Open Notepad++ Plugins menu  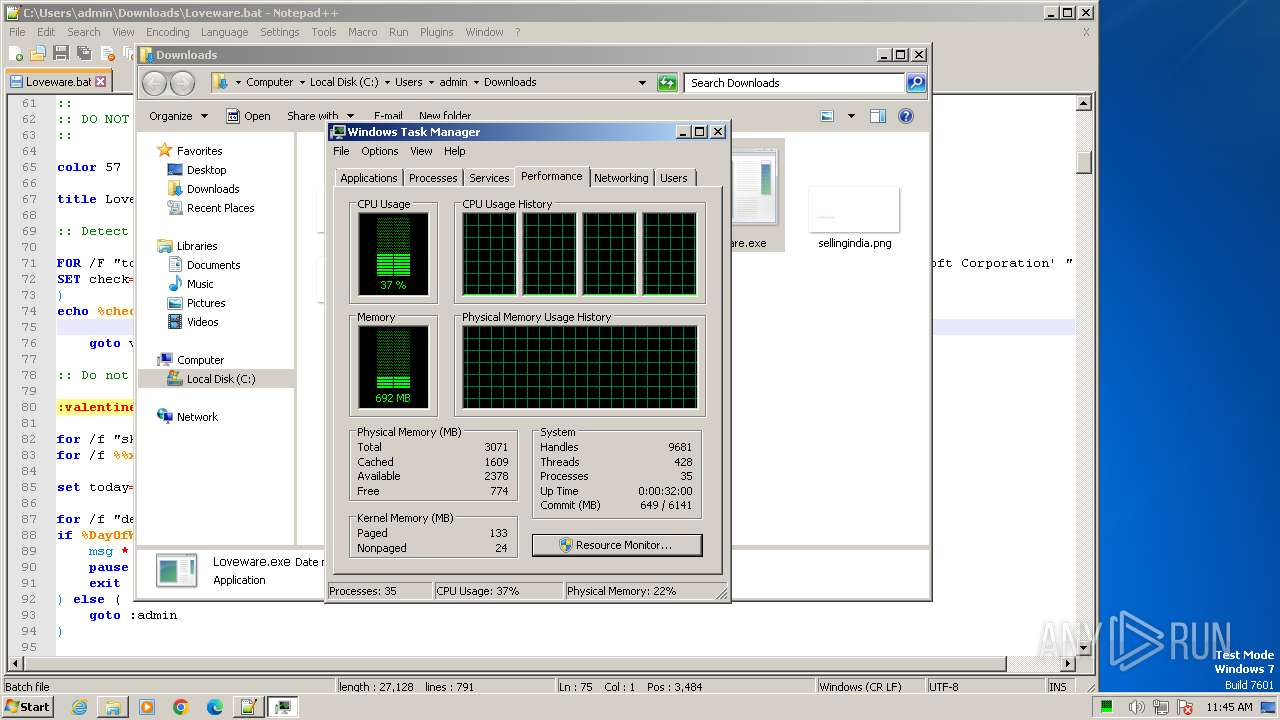click(x=436, y=32)
